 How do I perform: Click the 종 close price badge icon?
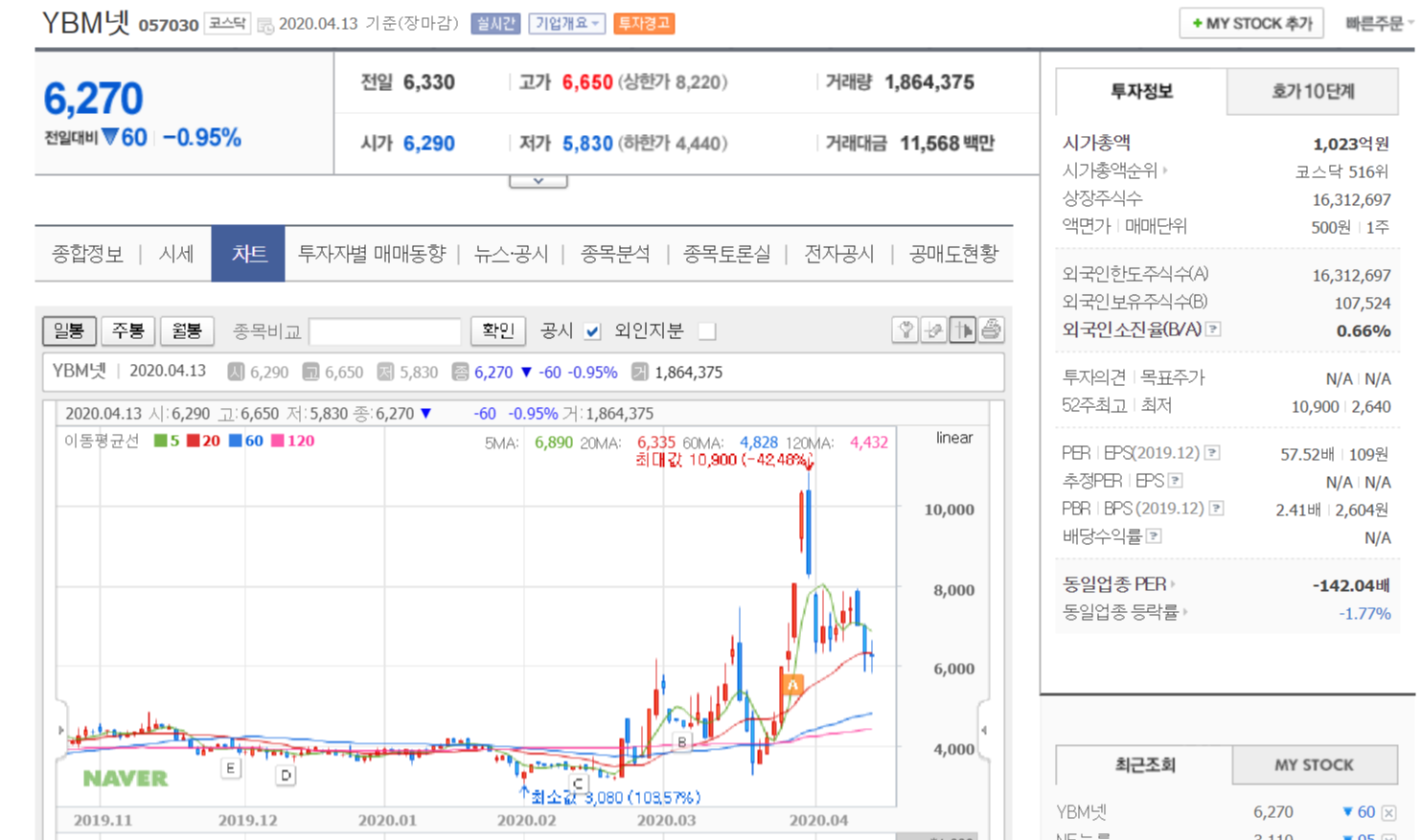(460, 372)
